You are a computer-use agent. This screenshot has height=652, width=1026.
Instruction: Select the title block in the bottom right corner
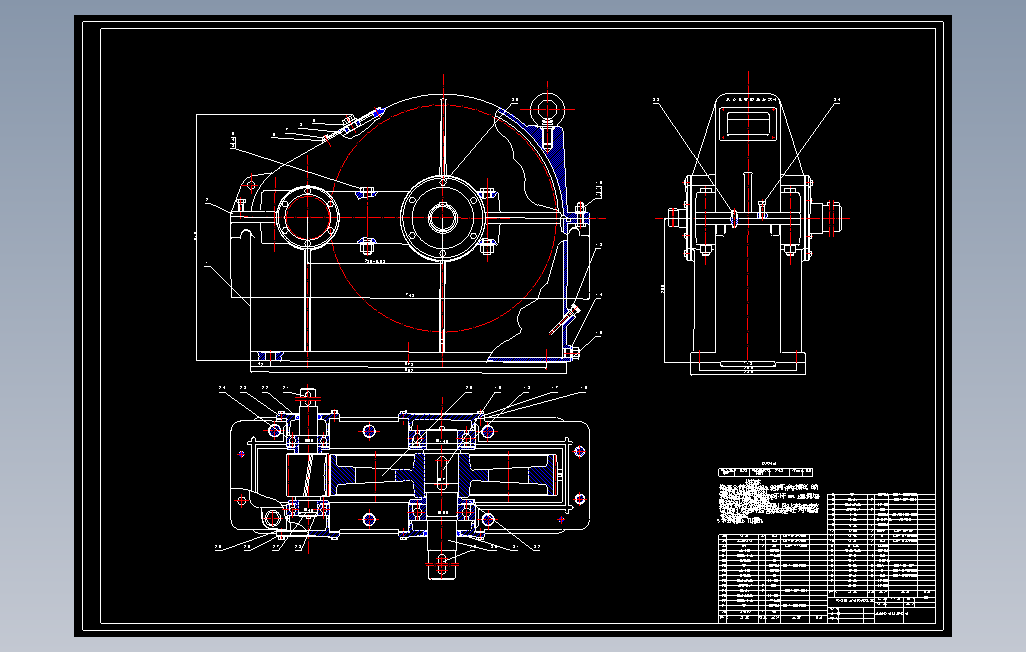pyautogui.click(x=882, y=609)
